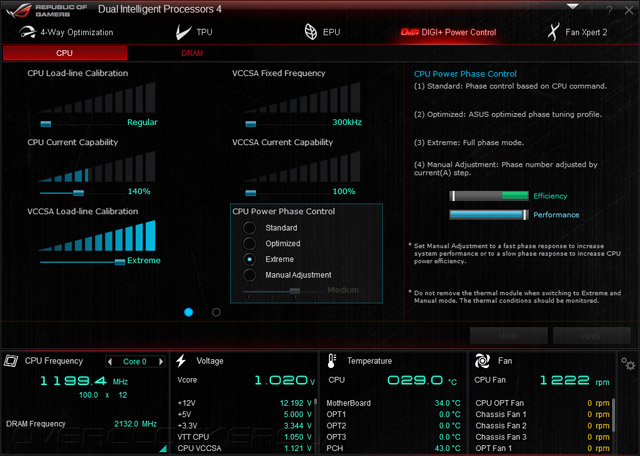Viewport: 640px width, 456px height.
Task: Go to first settings page dot
Action: (189, 312)
